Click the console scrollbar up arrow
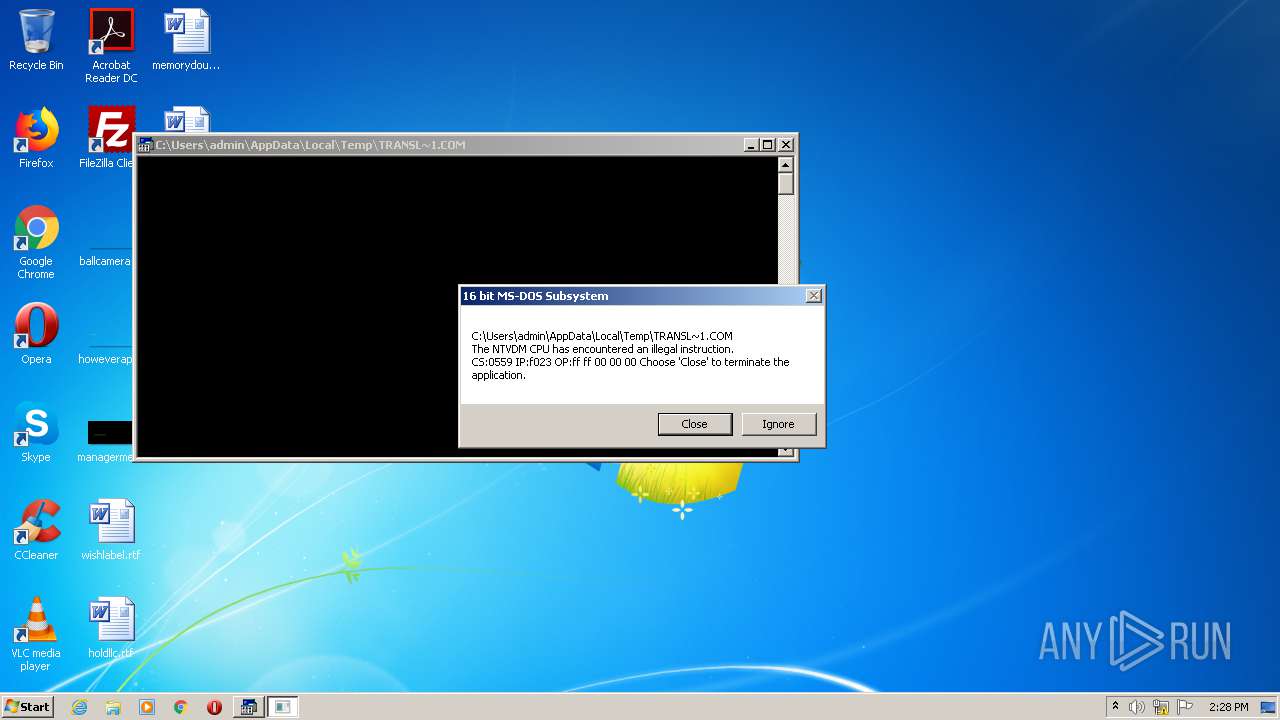This screenshot has height=720, width=1280. click(x=786, y=165)
